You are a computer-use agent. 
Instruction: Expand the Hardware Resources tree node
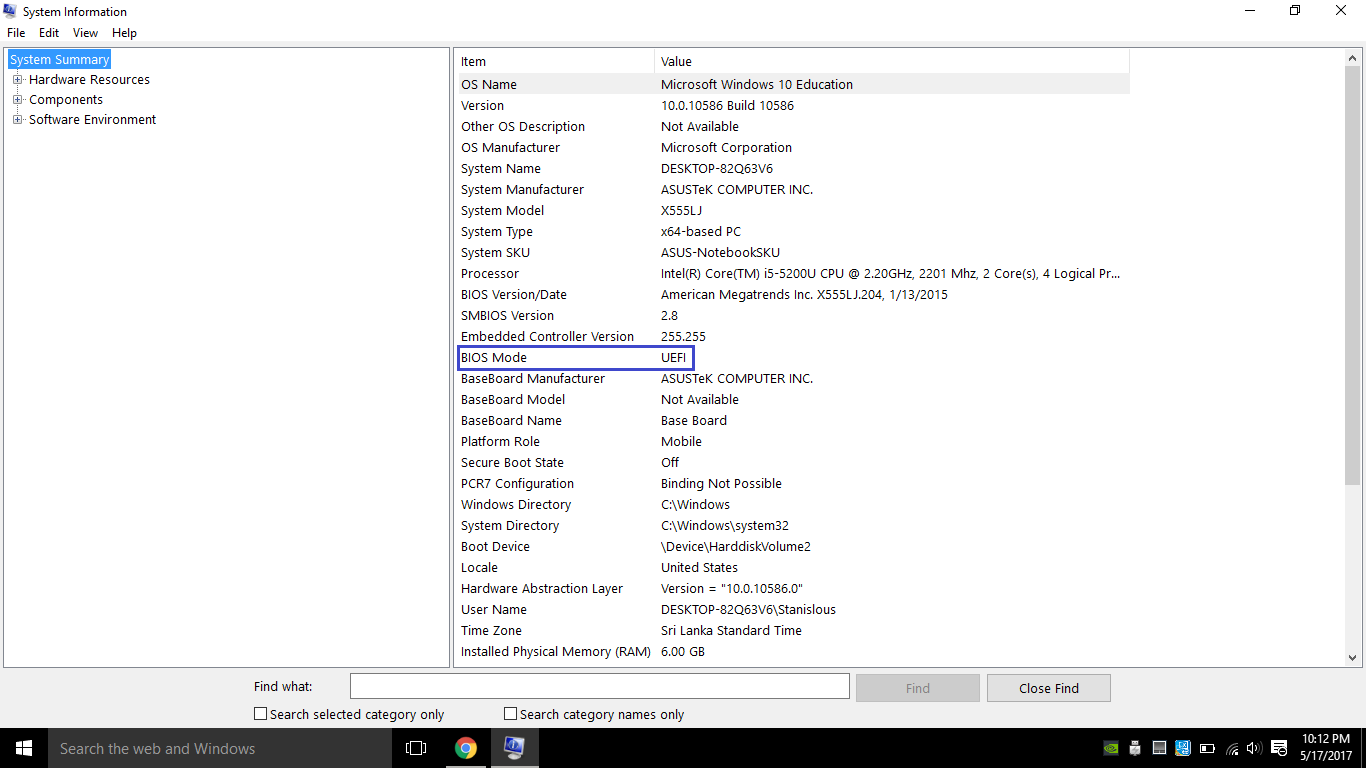point(17,80)
